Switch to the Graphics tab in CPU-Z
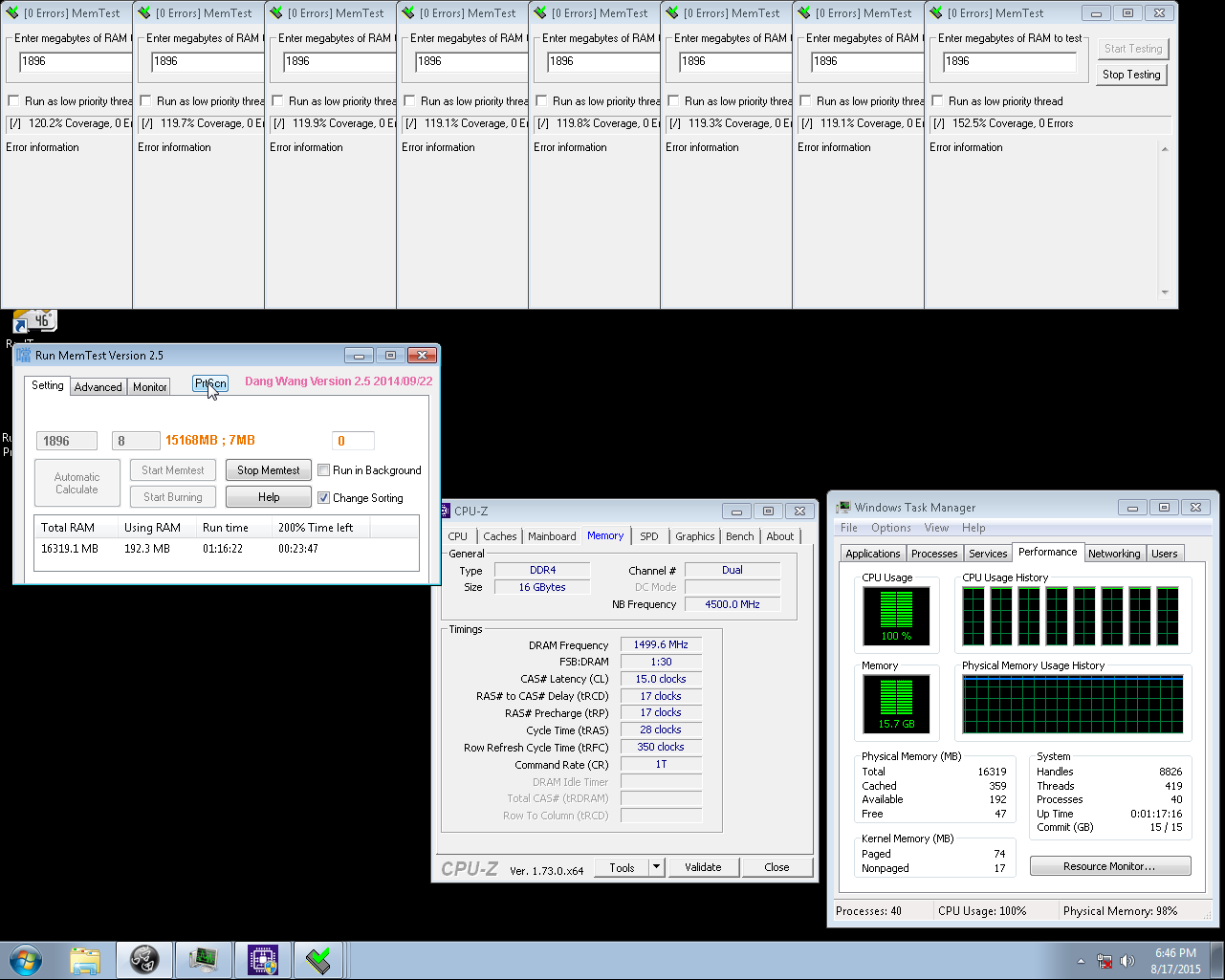The width and height of the screenshot is (1225, 980). click(x=695, y=536)
